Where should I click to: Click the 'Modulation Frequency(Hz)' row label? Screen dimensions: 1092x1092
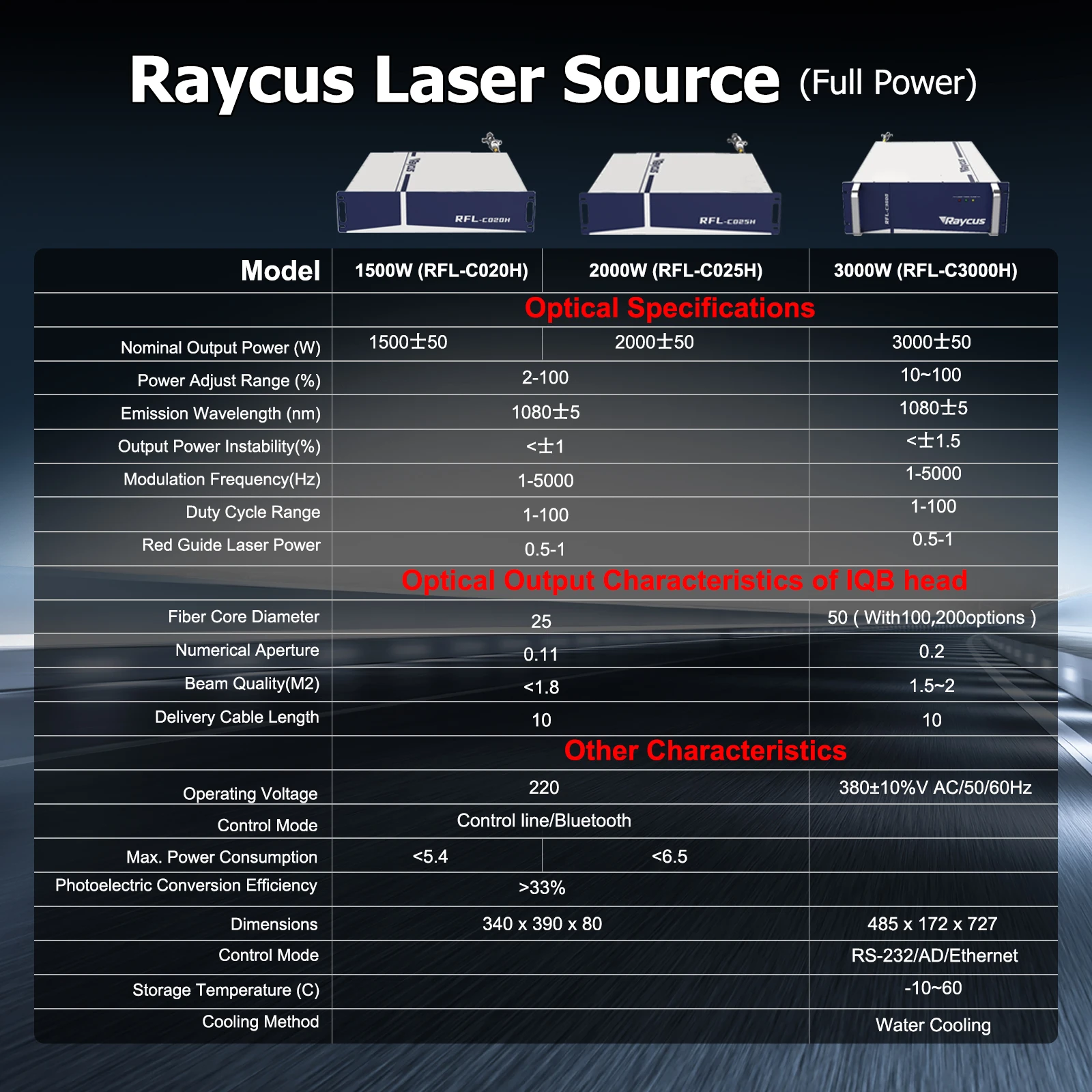(x=222, y=479)
